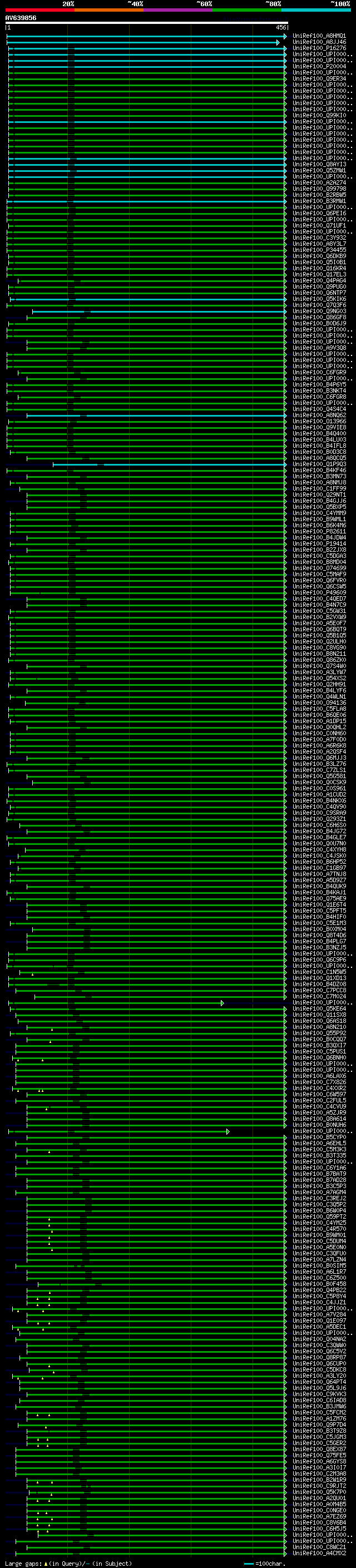Screen dimensions: 356x1568
Task: Select hit label UniRef100_C3Y932
Action: click(x=319, y=238)
